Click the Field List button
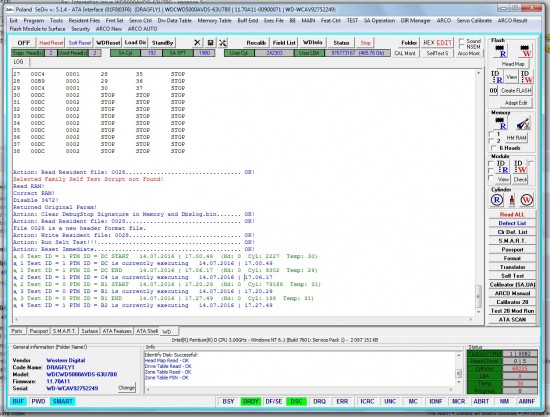550x417 pixels. tap(284, 43)
